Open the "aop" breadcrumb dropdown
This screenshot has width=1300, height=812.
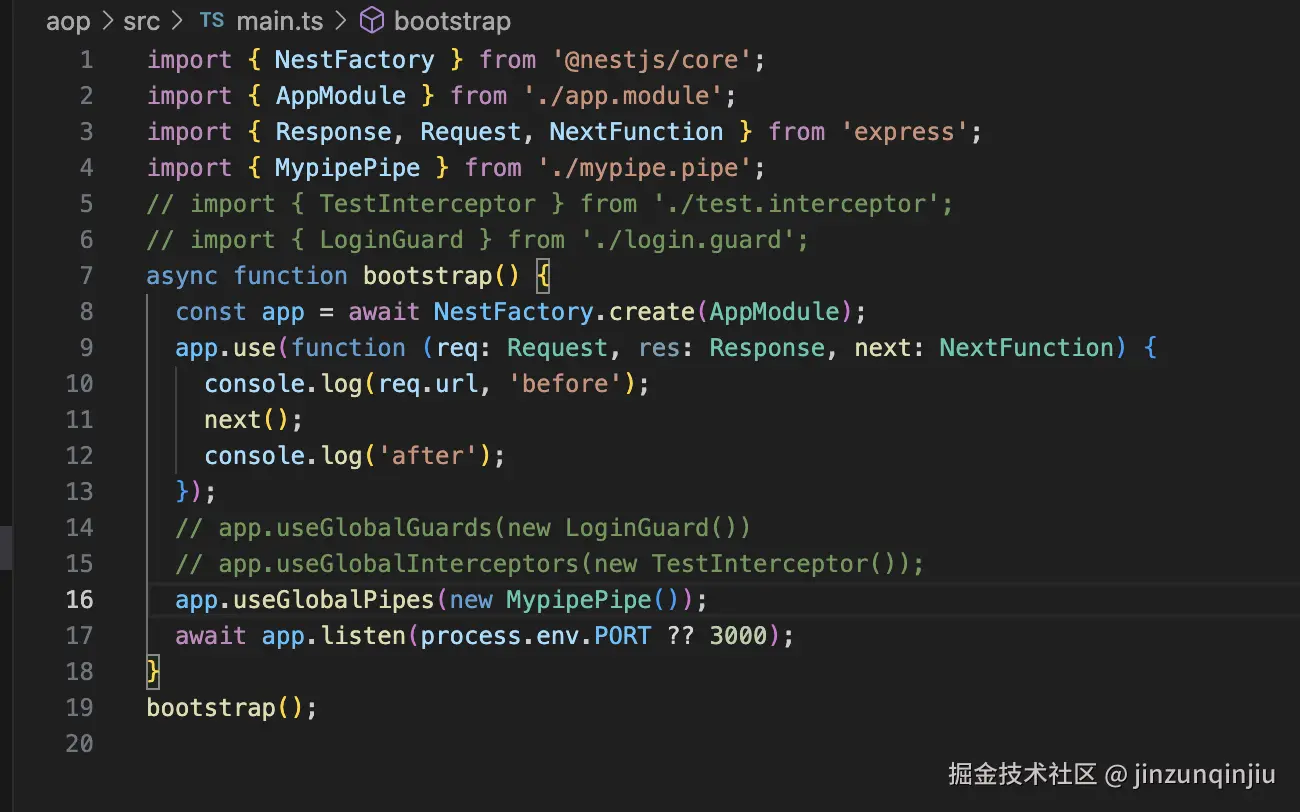click(x=67, y=20)
